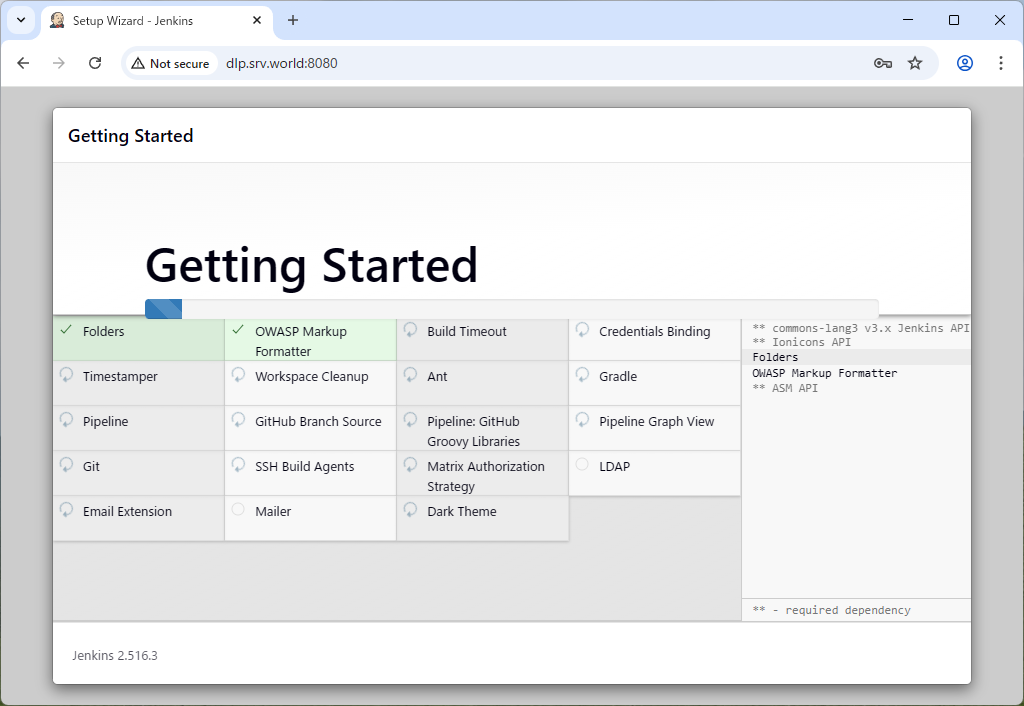This screenshot has height=706, width=1024.
Task: Open a new tab with the plus button
Action: click(293, 20)
